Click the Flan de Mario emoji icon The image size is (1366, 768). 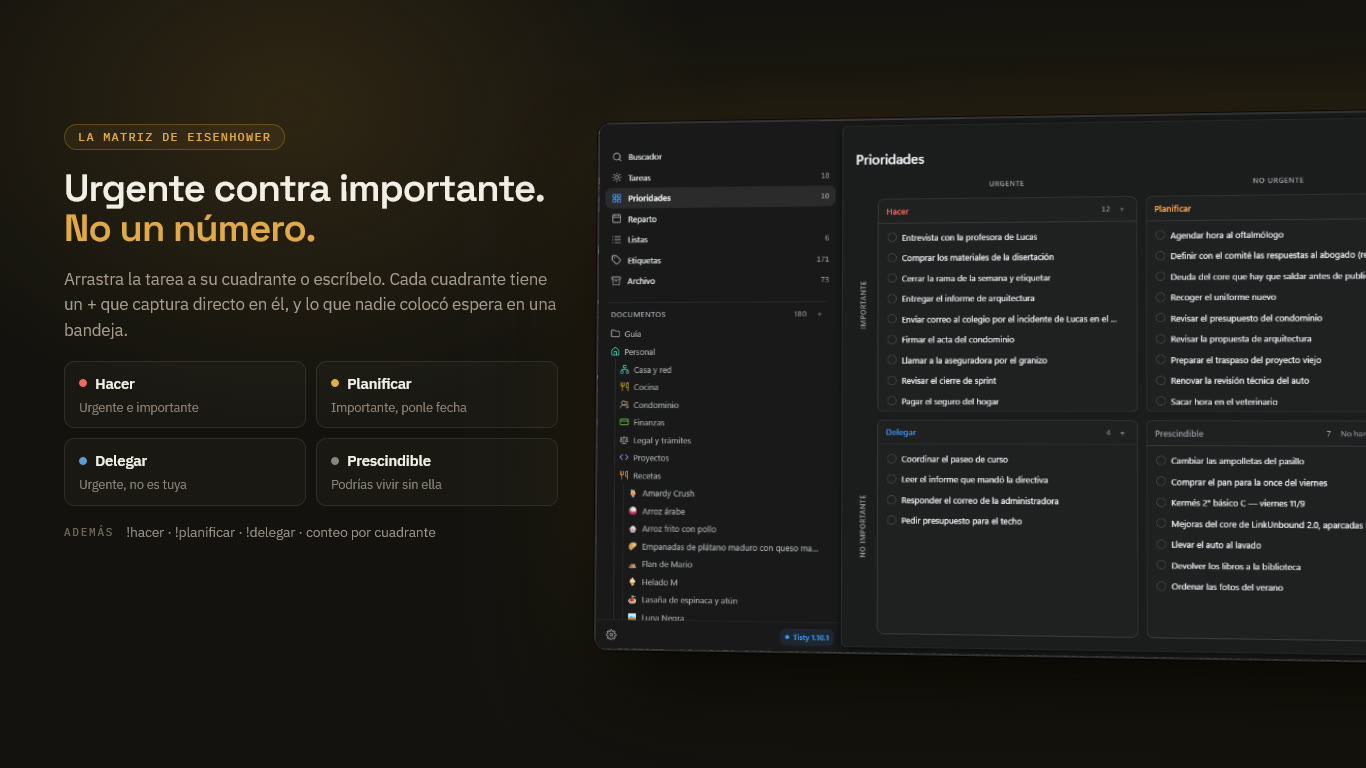pyautogui.click(x=632, y=564)
